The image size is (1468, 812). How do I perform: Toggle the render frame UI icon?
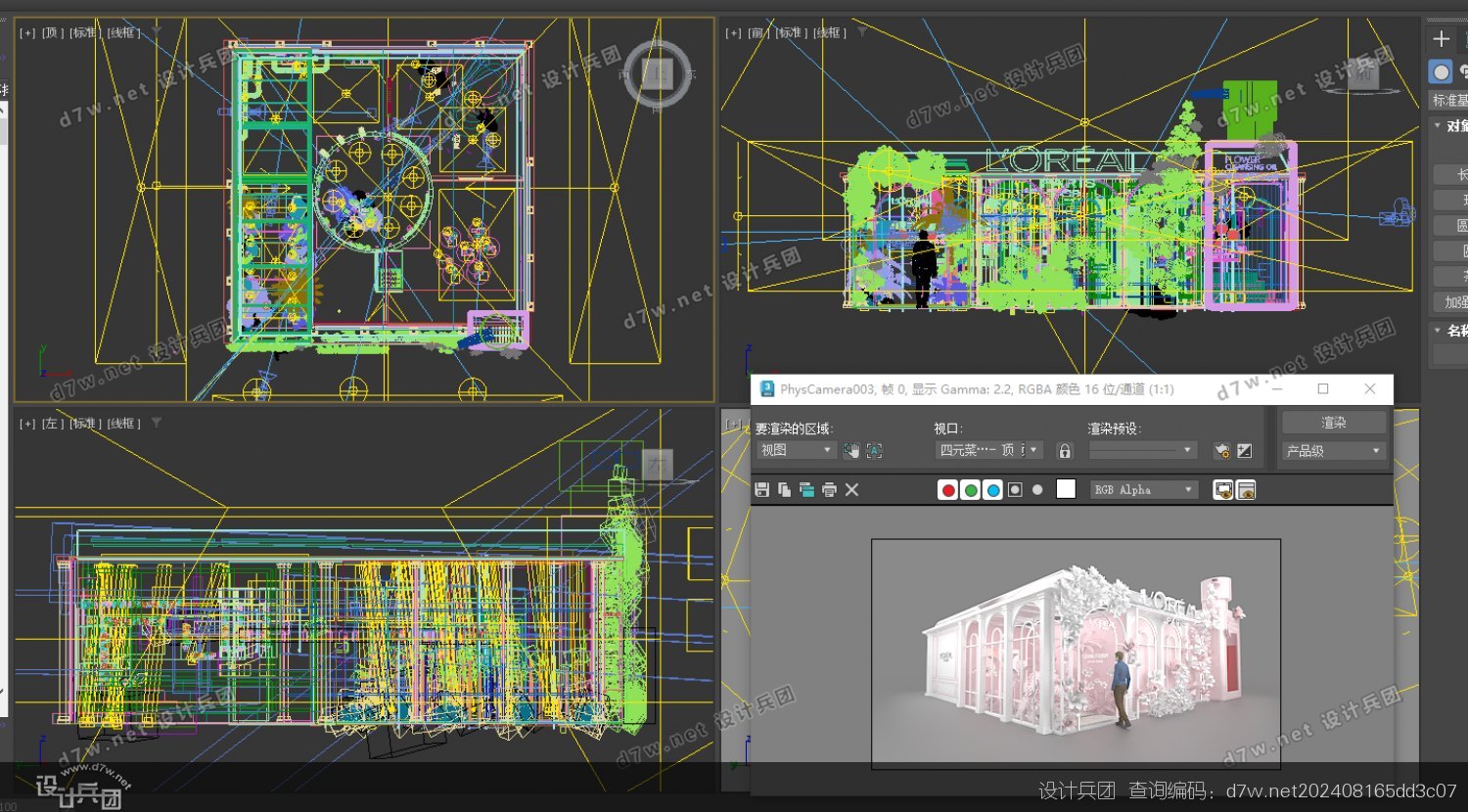tap(1246, 490)
